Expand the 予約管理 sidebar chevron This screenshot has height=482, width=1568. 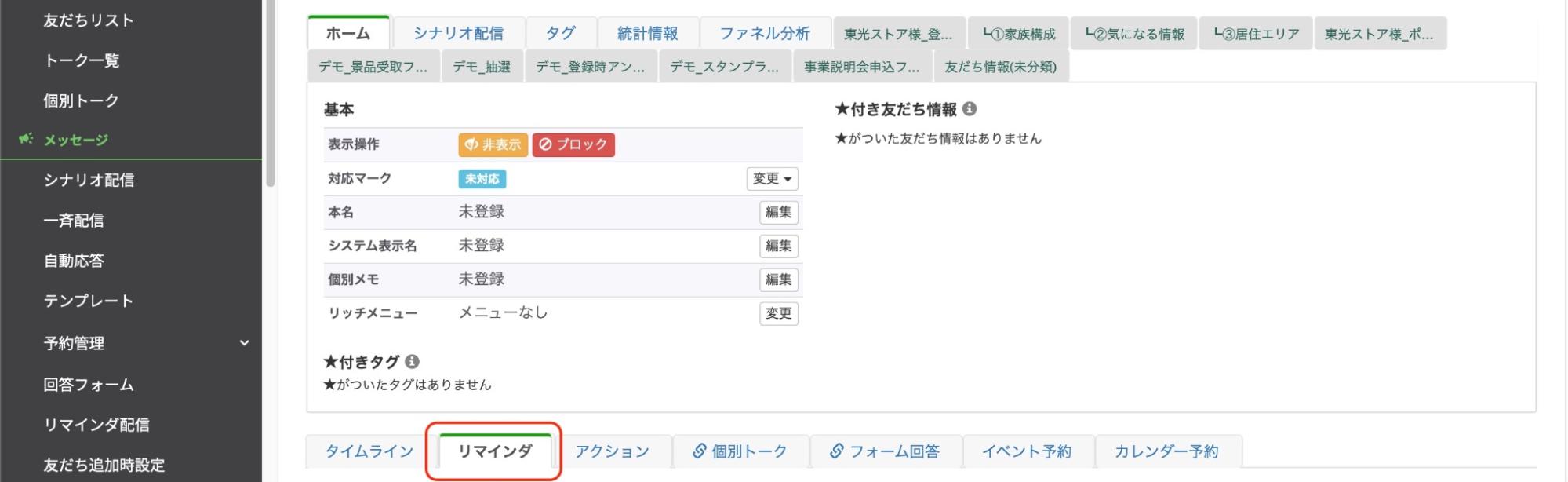click(245, 343)
